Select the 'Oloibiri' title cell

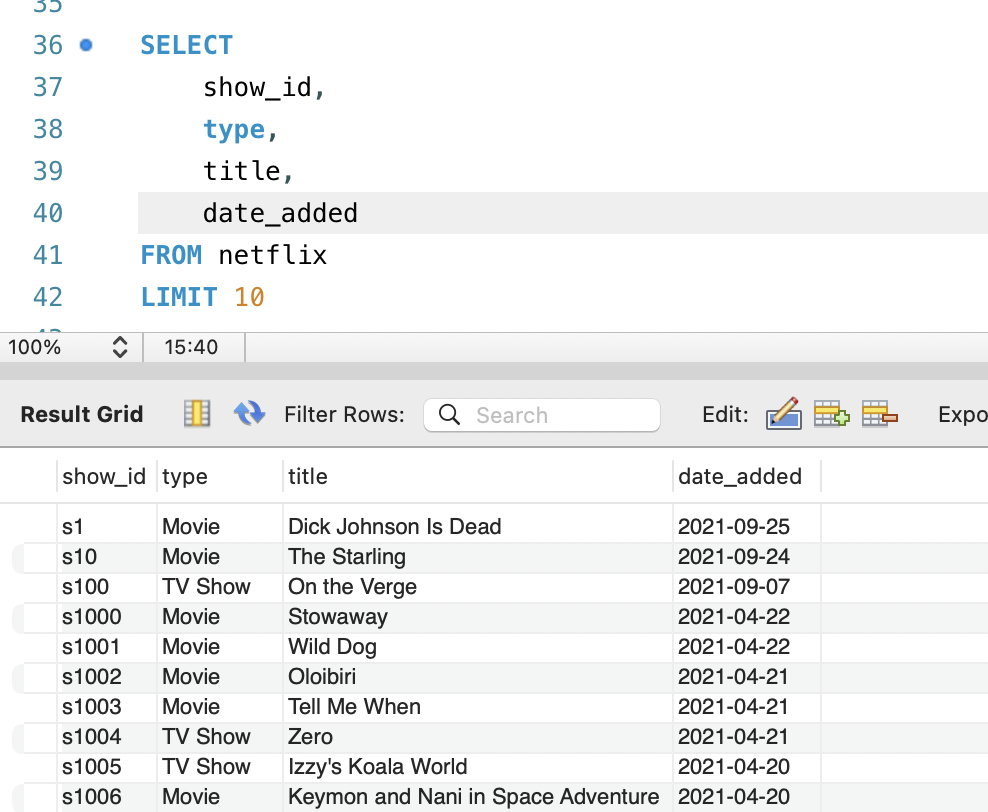tap(477, 677)
